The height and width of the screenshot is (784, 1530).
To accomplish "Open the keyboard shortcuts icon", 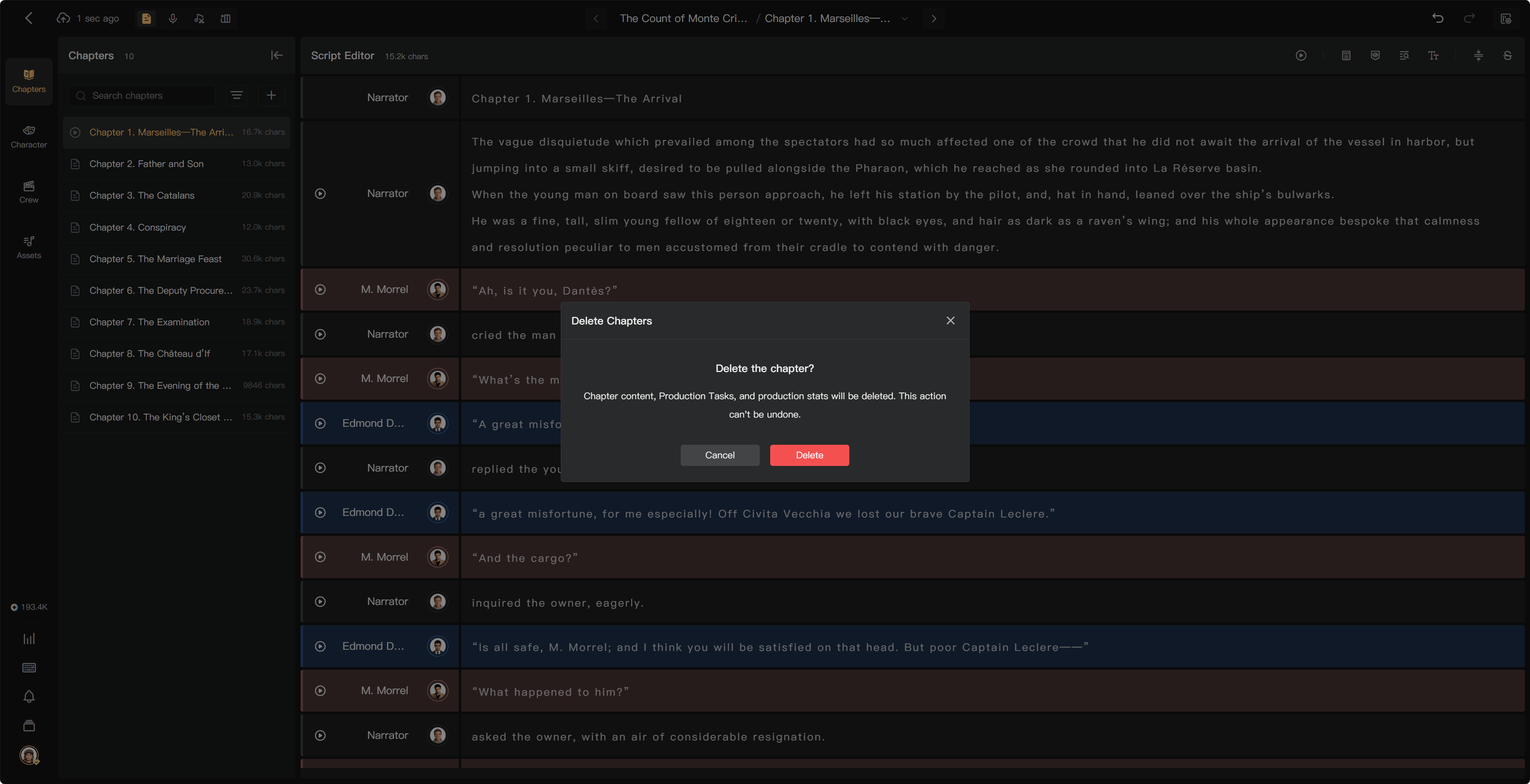I will tap(28, 668).
